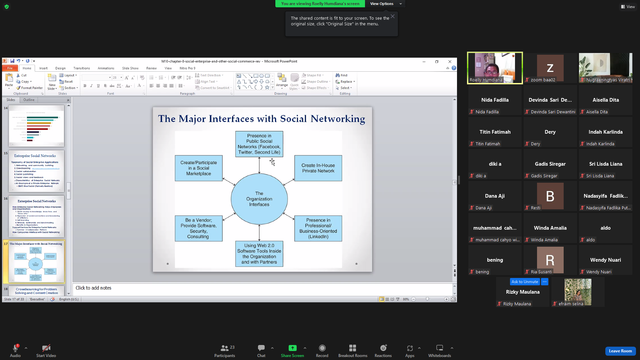This screenshot has height=360, width=640.
Task: Toggle Italic formatting in Font group
Action: pos(91,86)
